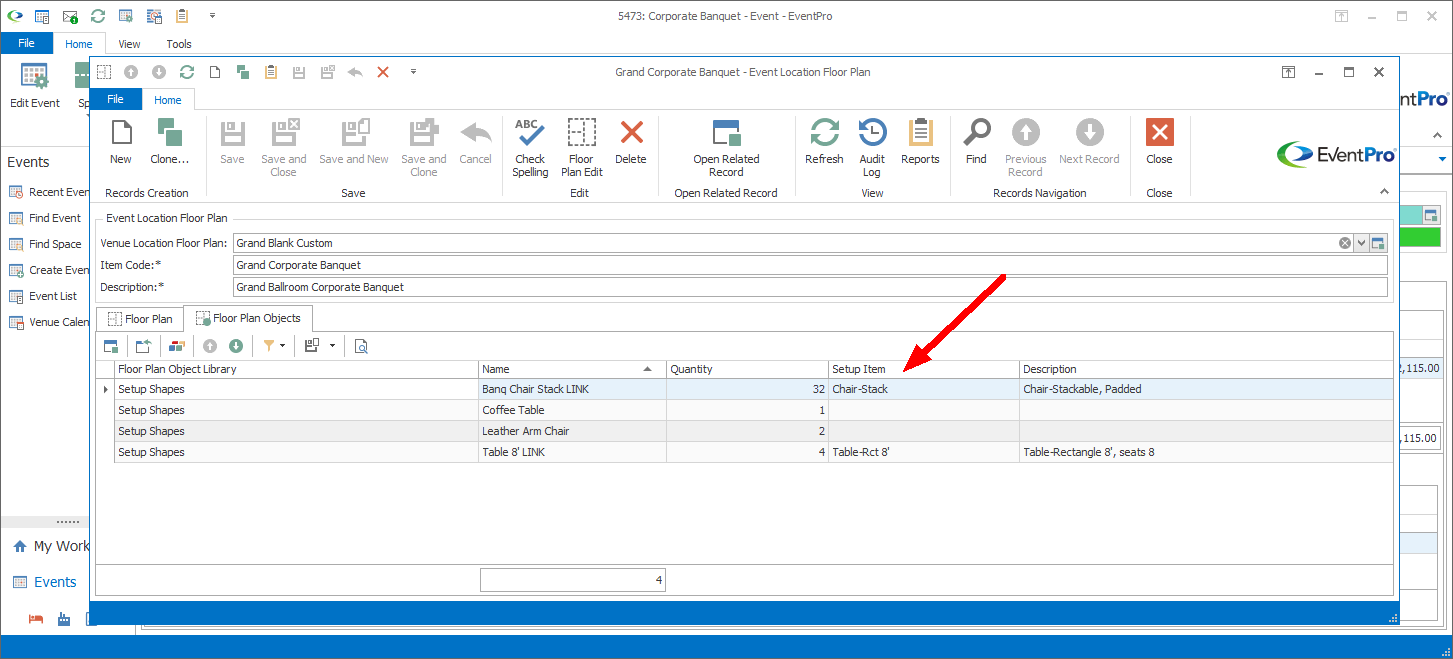Click the mail icon in EventPro title bar
Viewport: 1453px width, 659px height.
70,16
